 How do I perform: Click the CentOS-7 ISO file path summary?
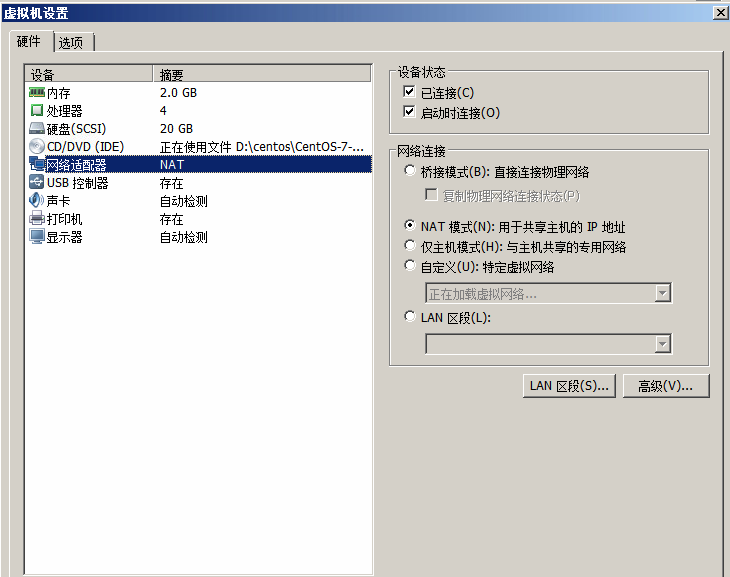click(x=262, y=147)
